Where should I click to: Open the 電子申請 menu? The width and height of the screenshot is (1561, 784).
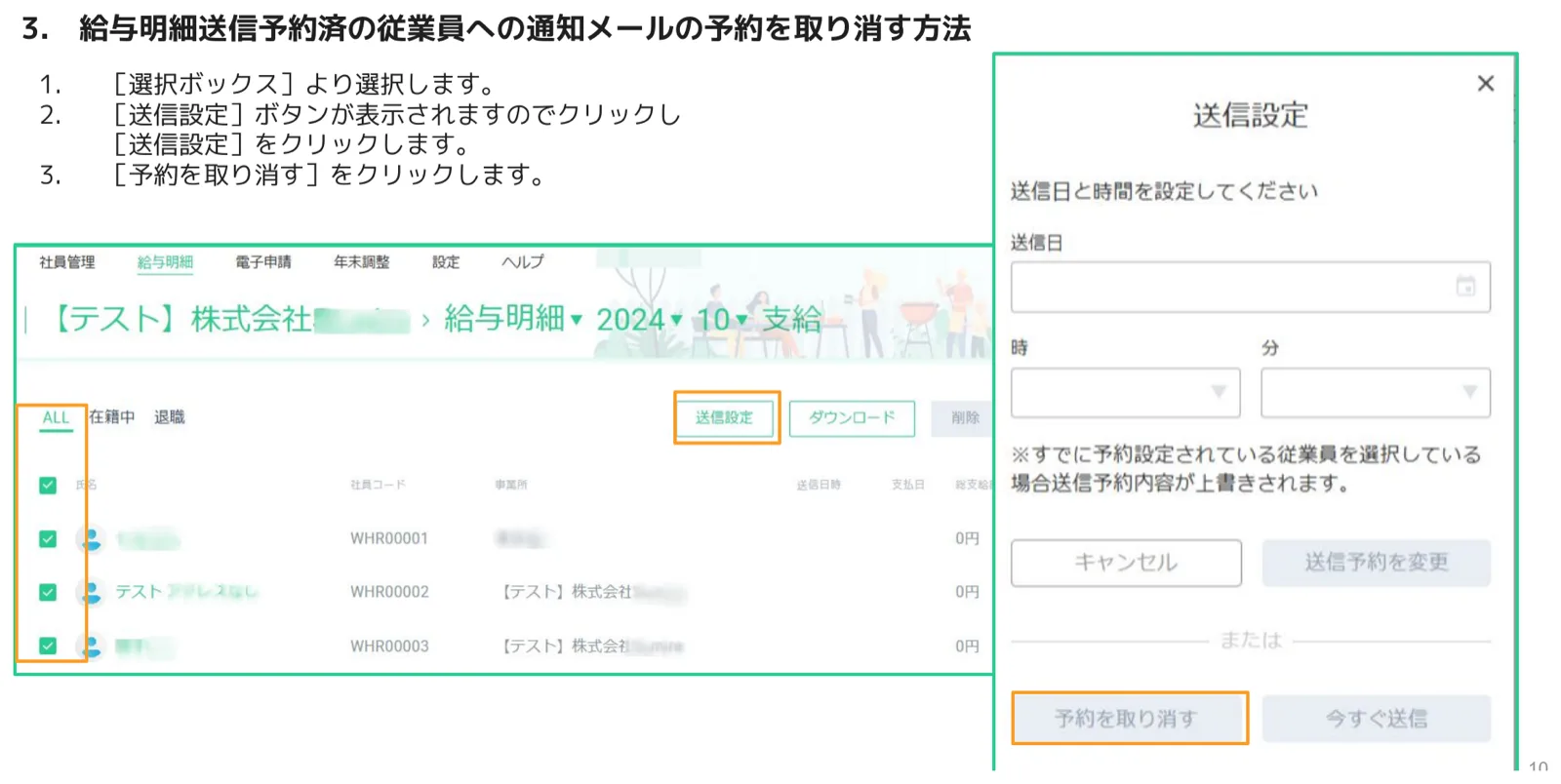click(x=263, y=262)
